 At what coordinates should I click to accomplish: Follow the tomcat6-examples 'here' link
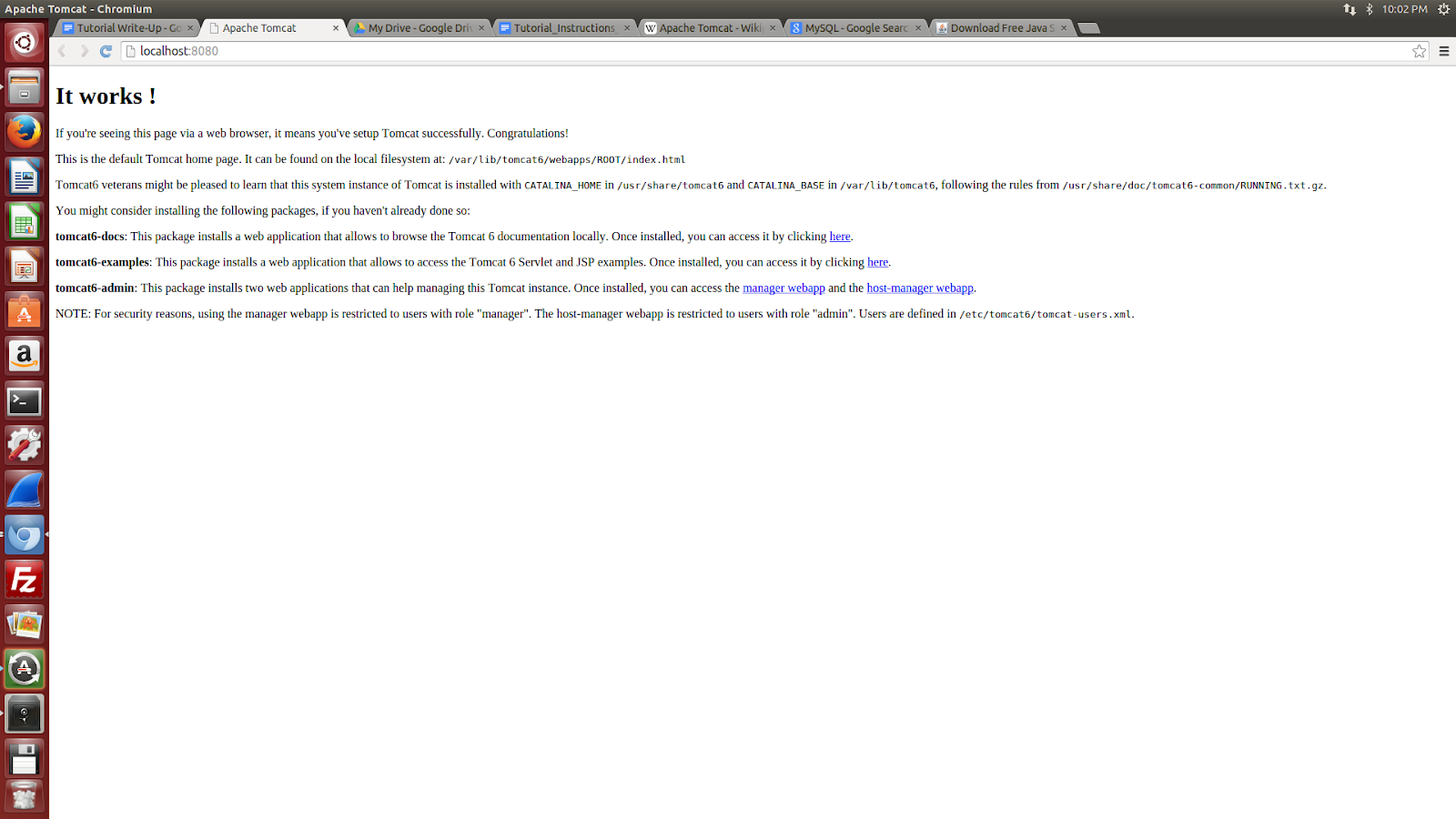[877, 262]
